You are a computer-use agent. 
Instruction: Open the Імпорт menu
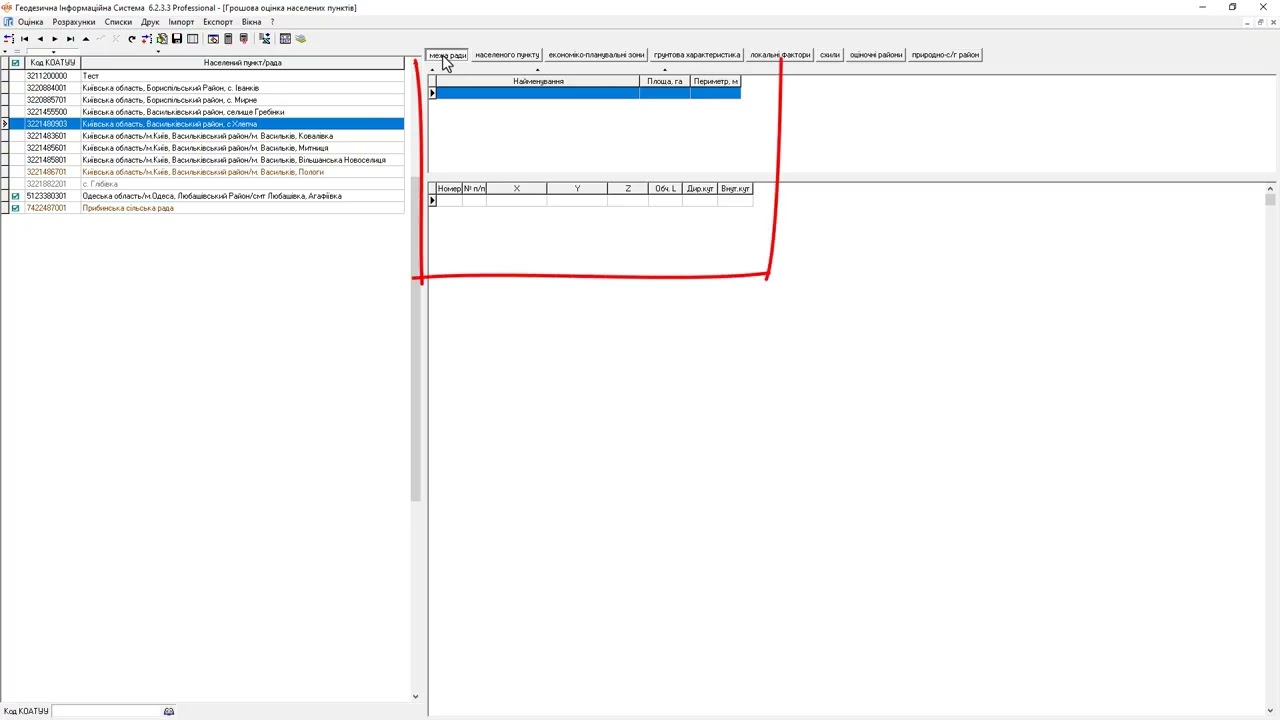181,22
